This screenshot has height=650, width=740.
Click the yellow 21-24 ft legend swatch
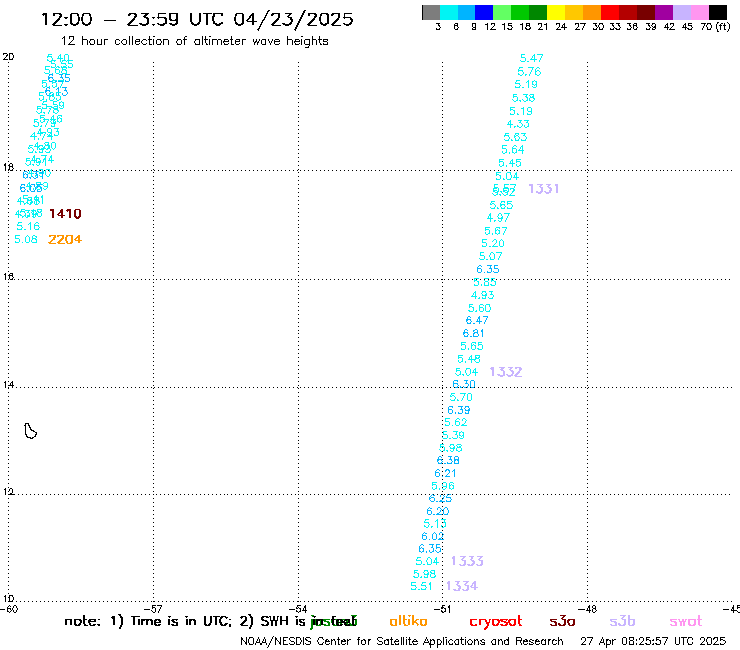coord(556,12)
